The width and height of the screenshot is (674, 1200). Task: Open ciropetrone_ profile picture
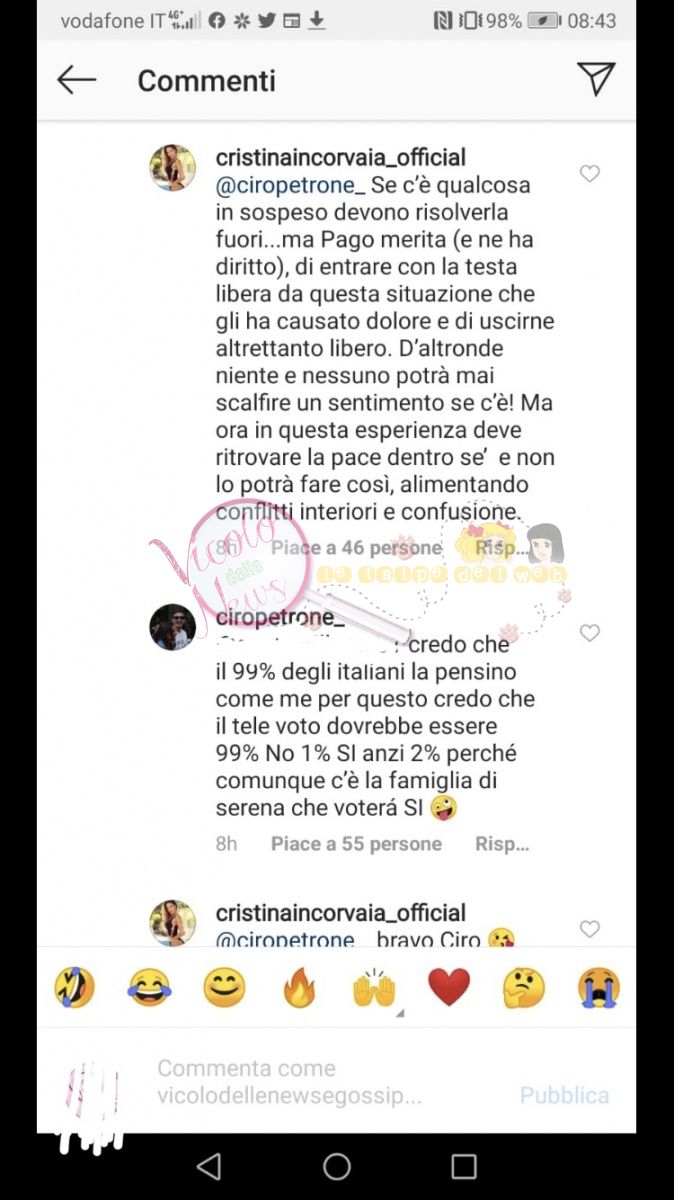[x=173, y=627]
